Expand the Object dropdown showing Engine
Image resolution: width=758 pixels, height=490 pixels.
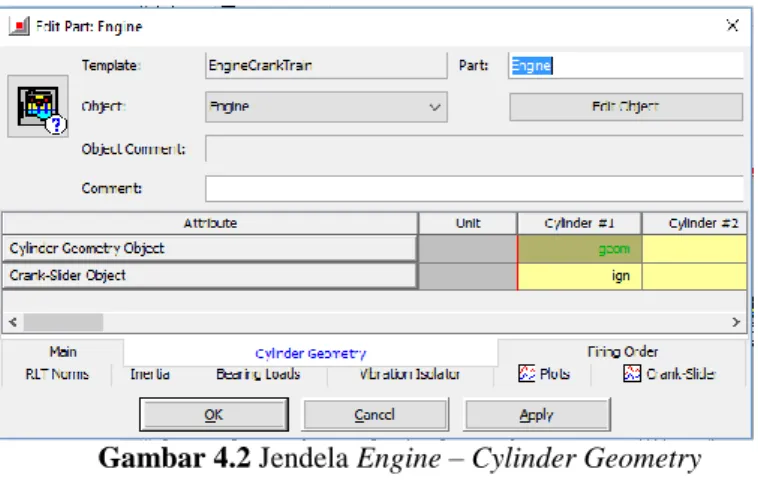(326, 107)
